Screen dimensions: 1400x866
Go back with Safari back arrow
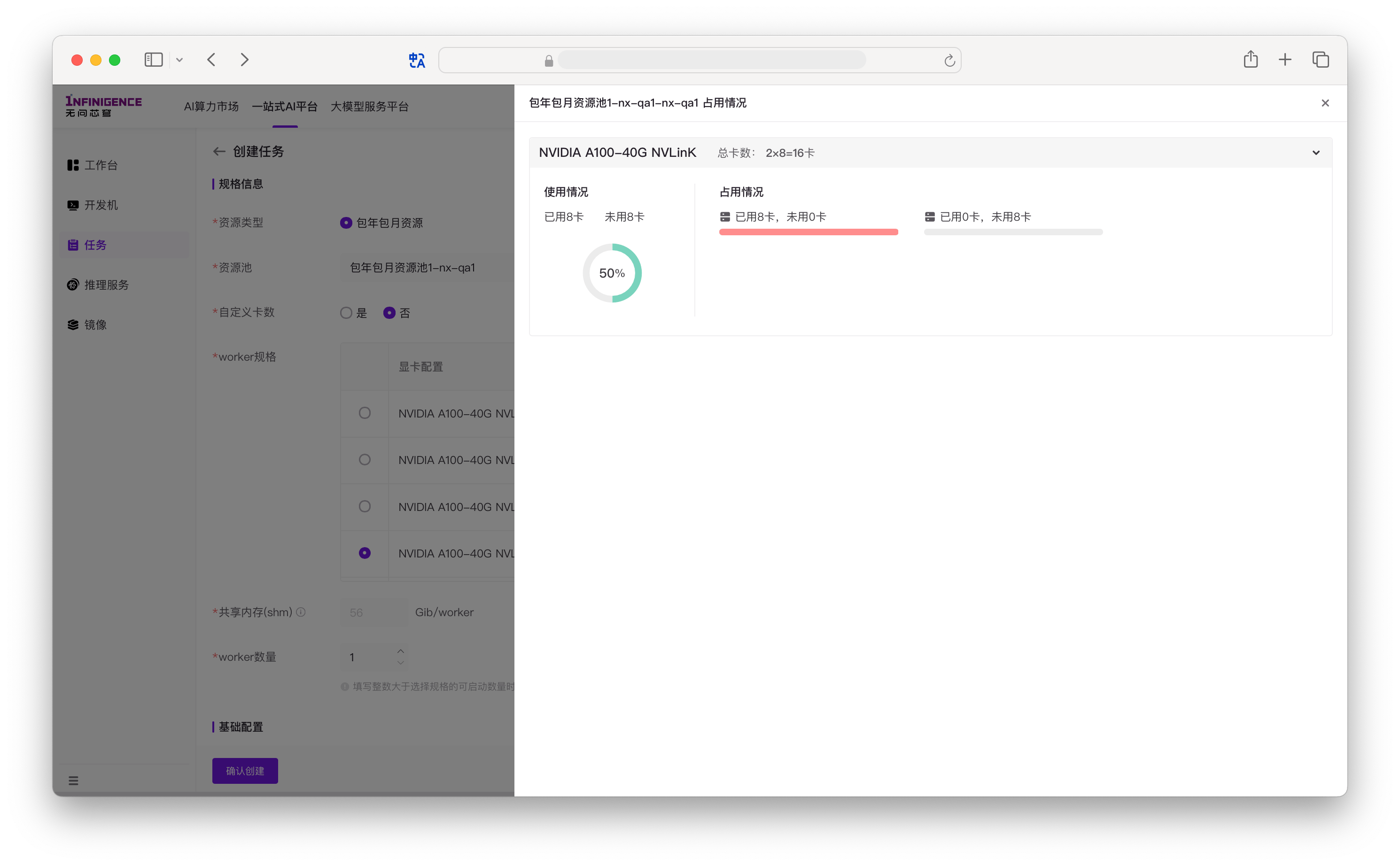pyautogui.click(x=211, y=60)
